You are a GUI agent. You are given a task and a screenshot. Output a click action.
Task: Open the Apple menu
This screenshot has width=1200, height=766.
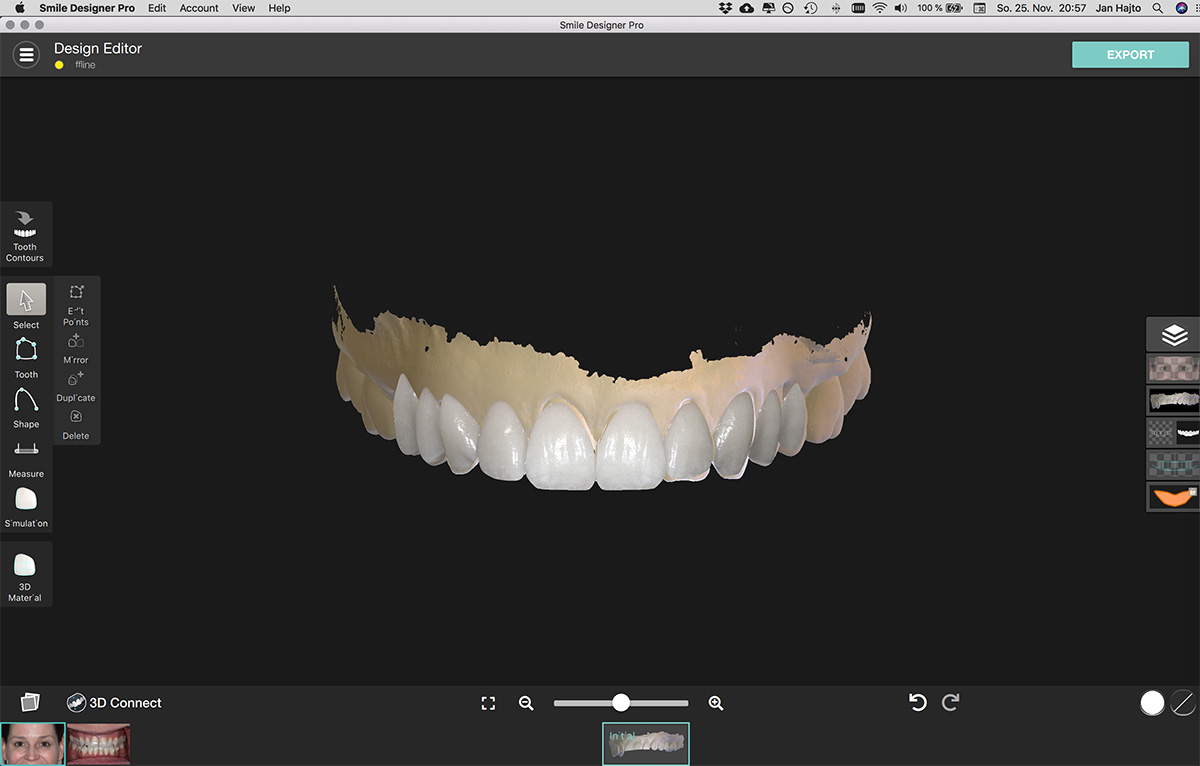pyautogui.click(x=19, y=8)
